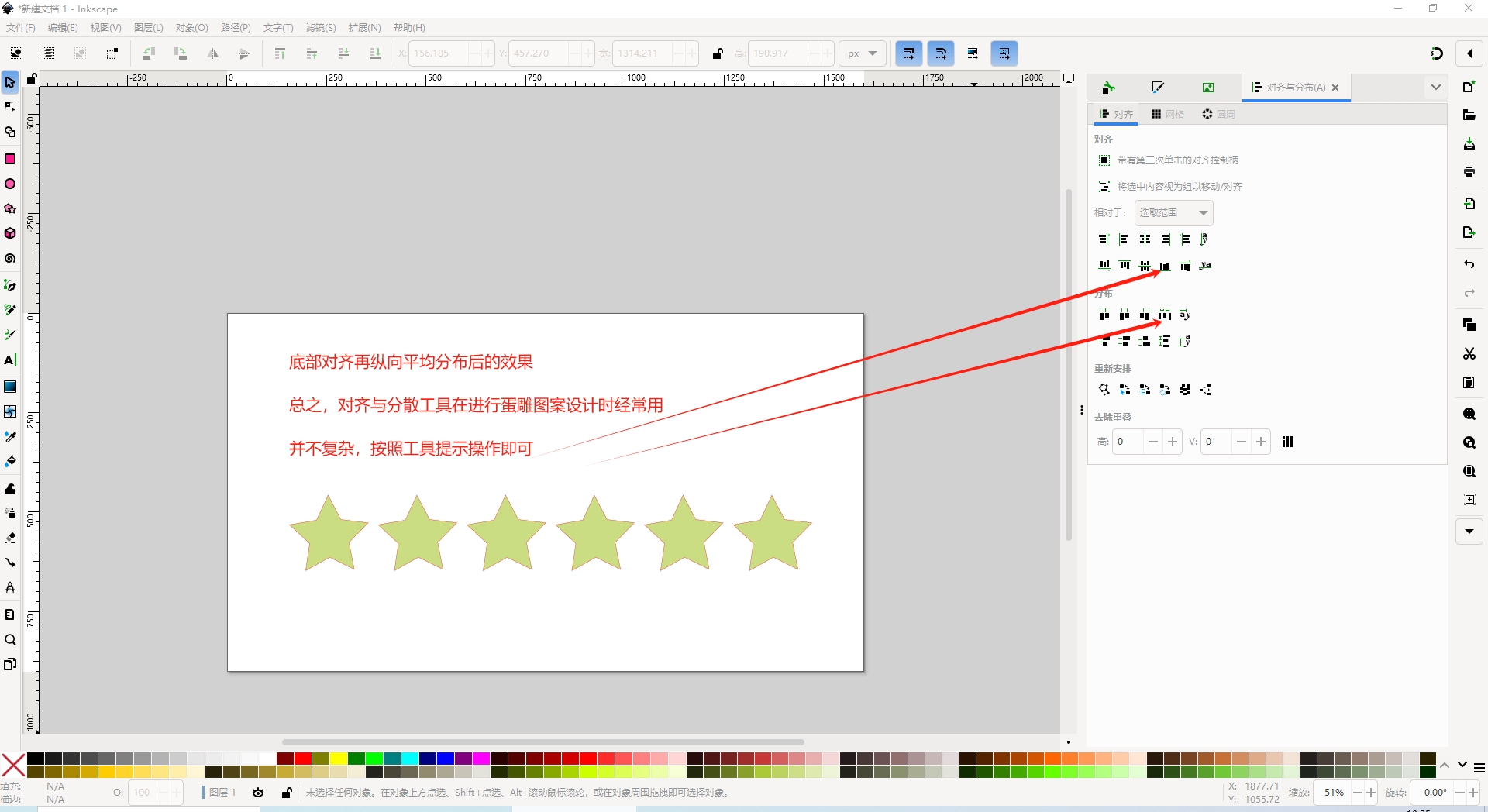Pick the Spiral tool
1488x812 pixels.
[x=10, y=259]
